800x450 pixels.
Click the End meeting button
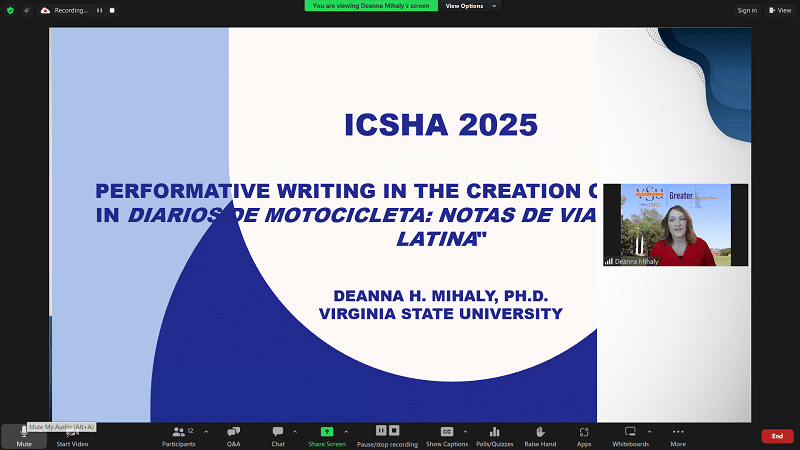click(777, 436)
